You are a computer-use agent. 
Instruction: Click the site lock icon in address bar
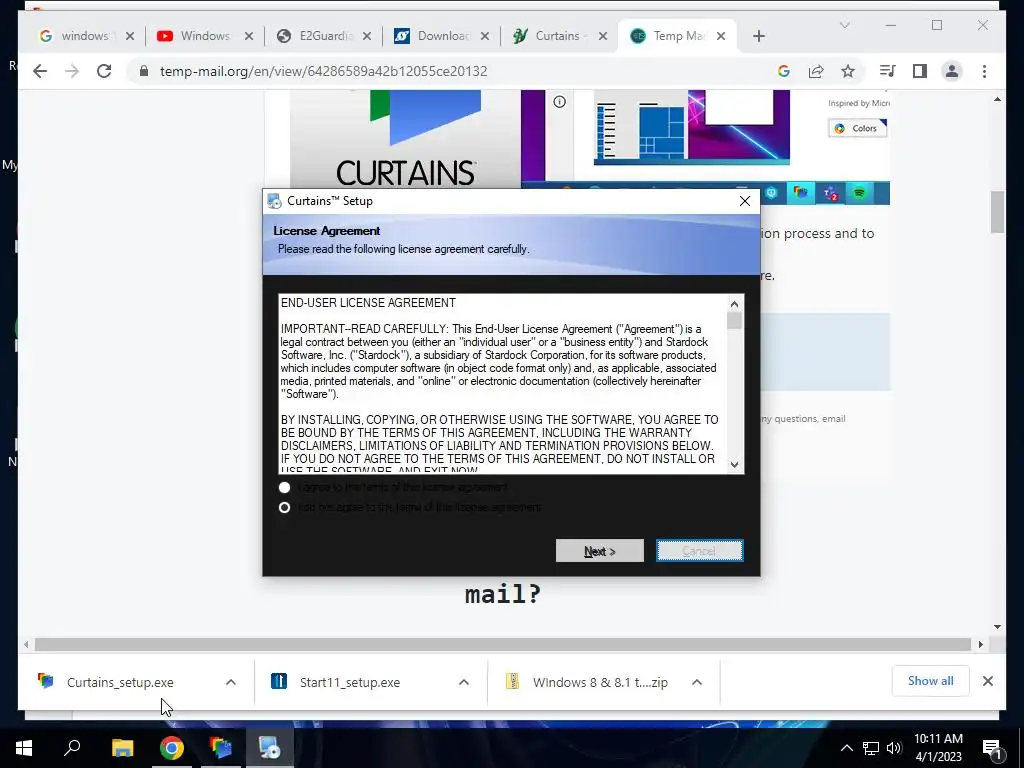144,71
